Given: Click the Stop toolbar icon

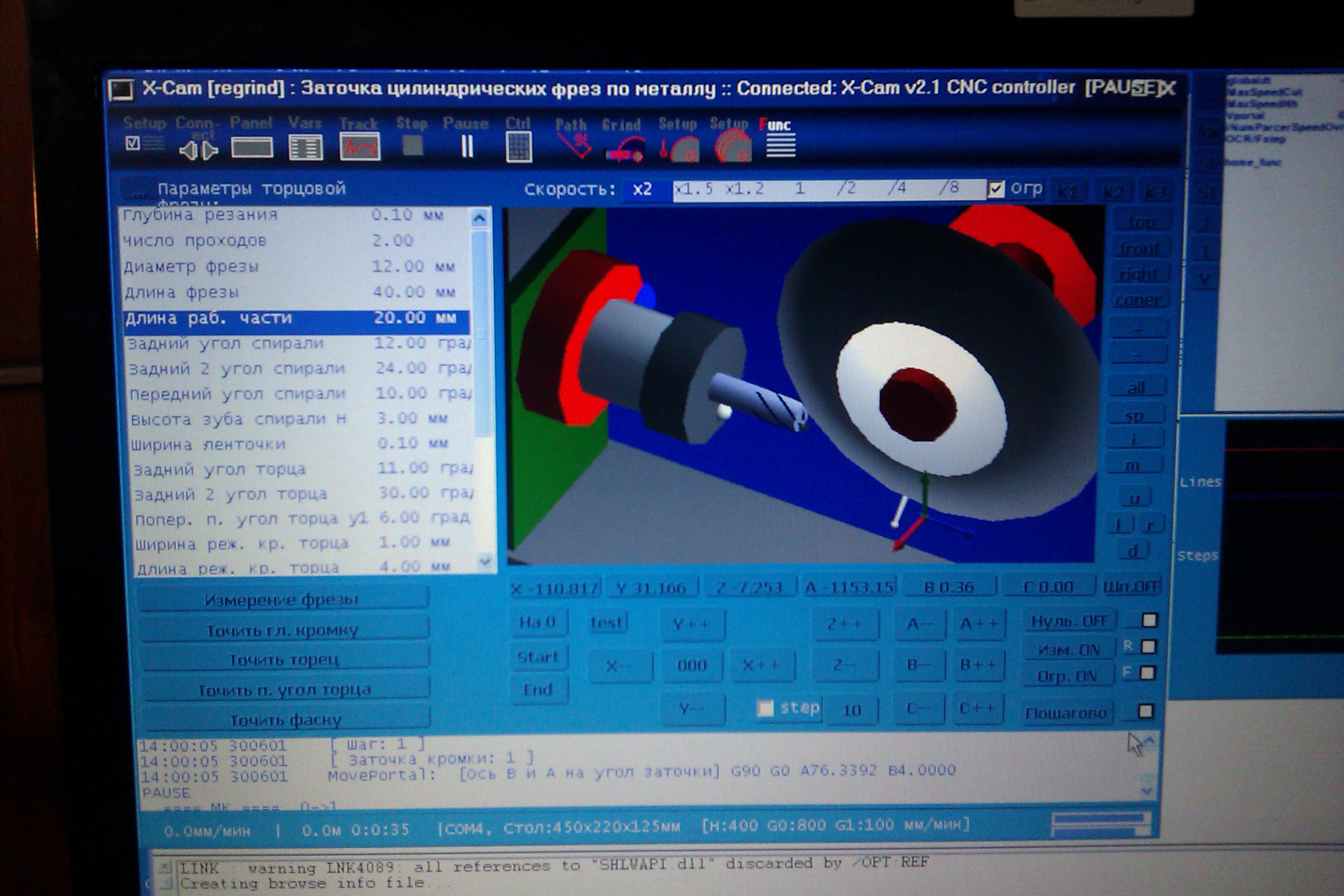Looking at the screenshot, I should pyautogui.click(x=413, y=145).
